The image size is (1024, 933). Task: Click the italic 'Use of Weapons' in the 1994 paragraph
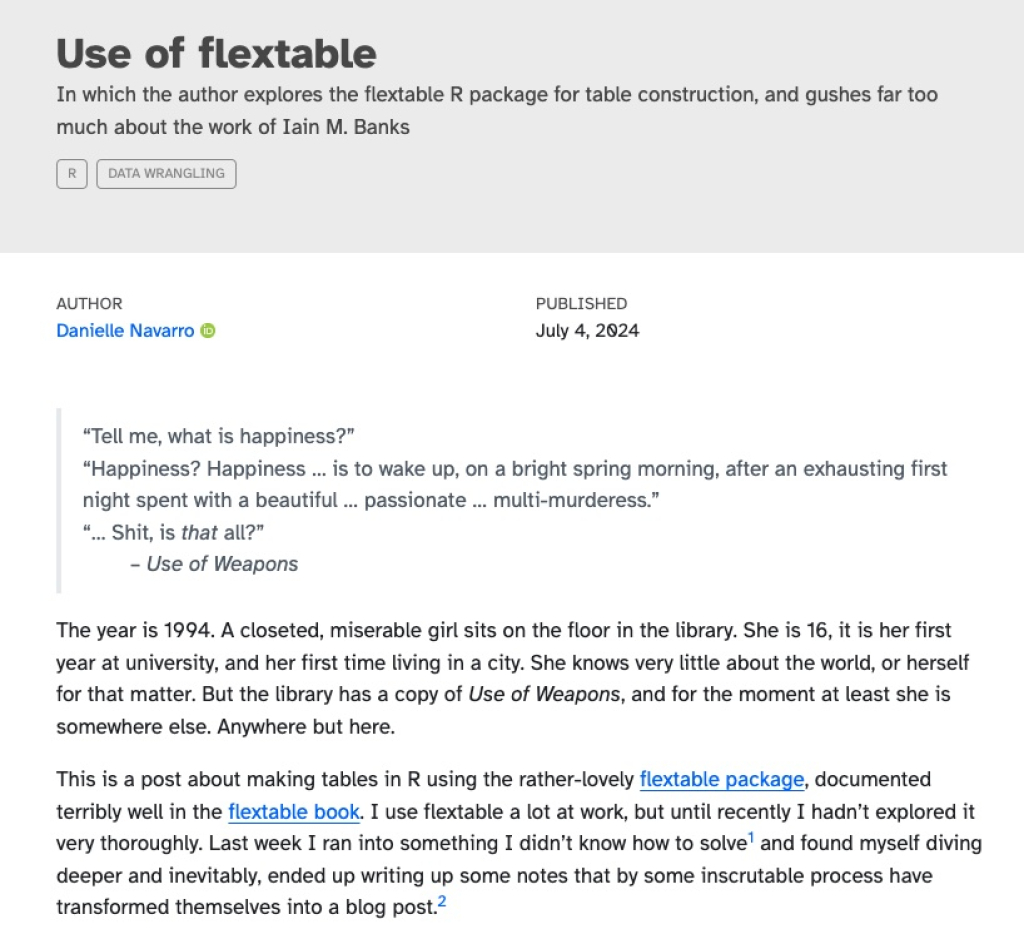click(x=544, y=694)
